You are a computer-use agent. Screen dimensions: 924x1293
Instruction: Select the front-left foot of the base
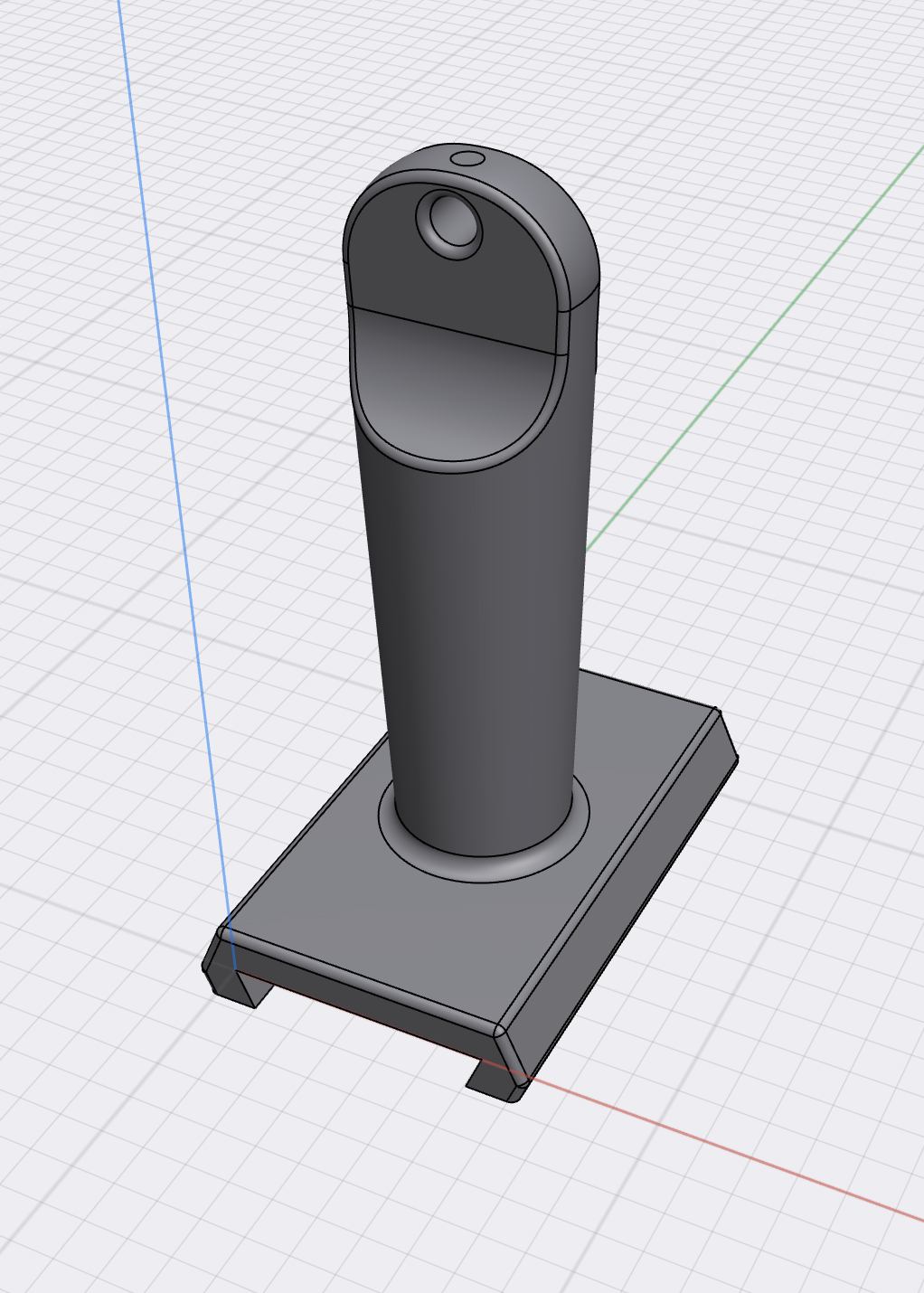(237, 986)
